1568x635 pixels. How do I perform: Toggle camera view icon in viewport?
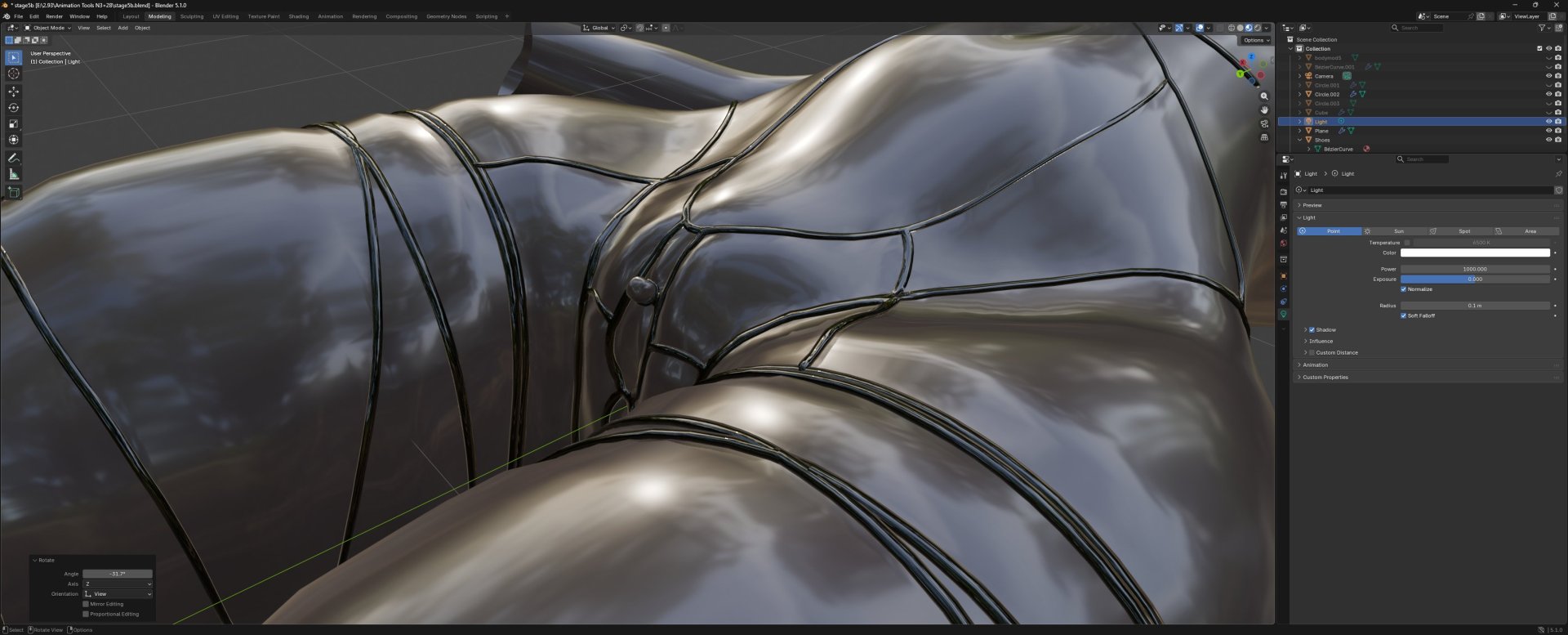coord(1264,123)
